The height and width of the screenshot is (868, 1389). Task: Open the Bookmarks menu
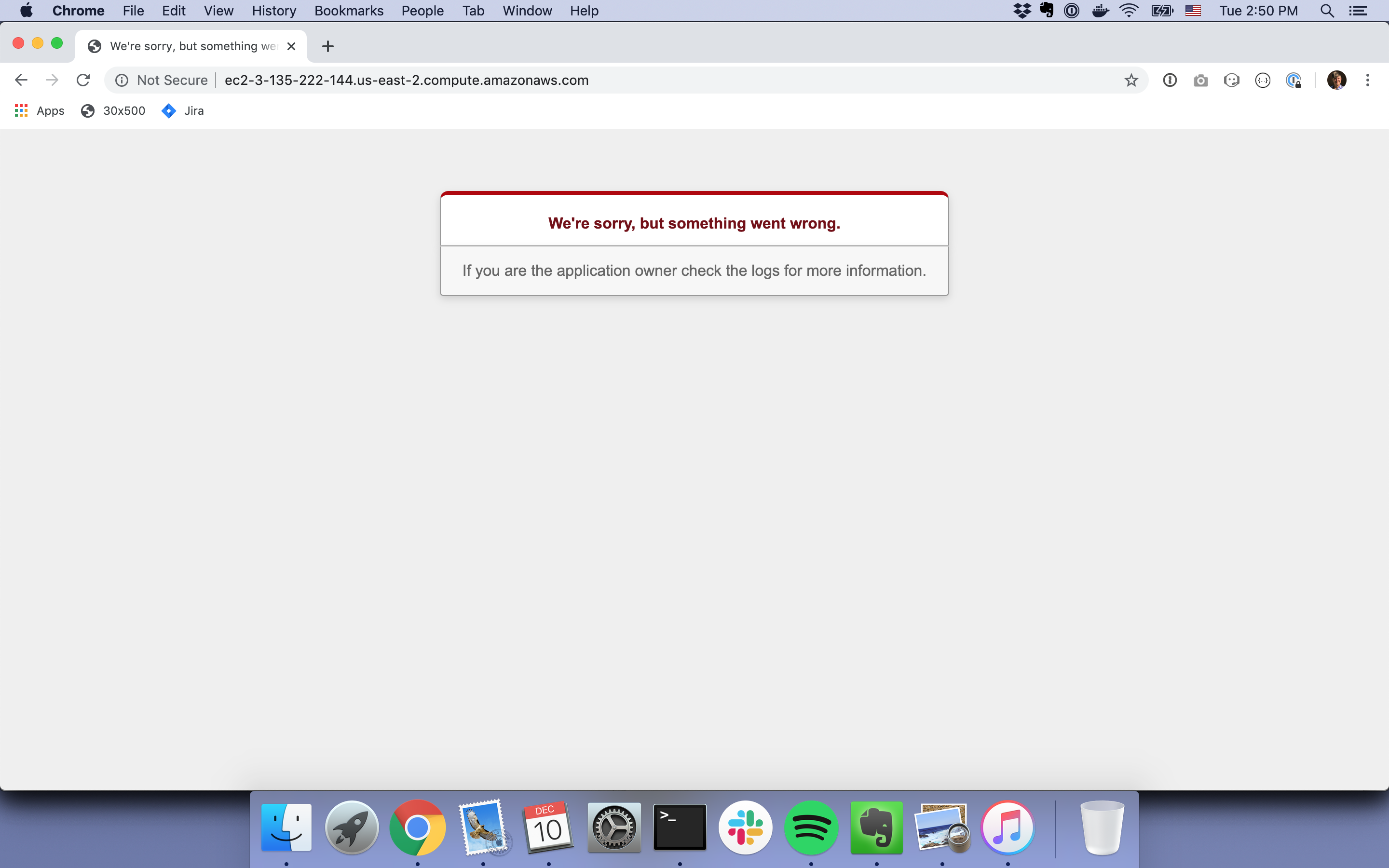pos(348,11)
